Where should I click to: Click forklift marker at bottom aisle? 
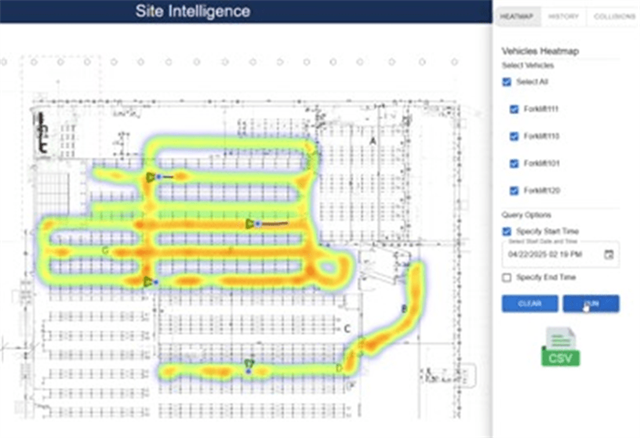coord(249,364)
